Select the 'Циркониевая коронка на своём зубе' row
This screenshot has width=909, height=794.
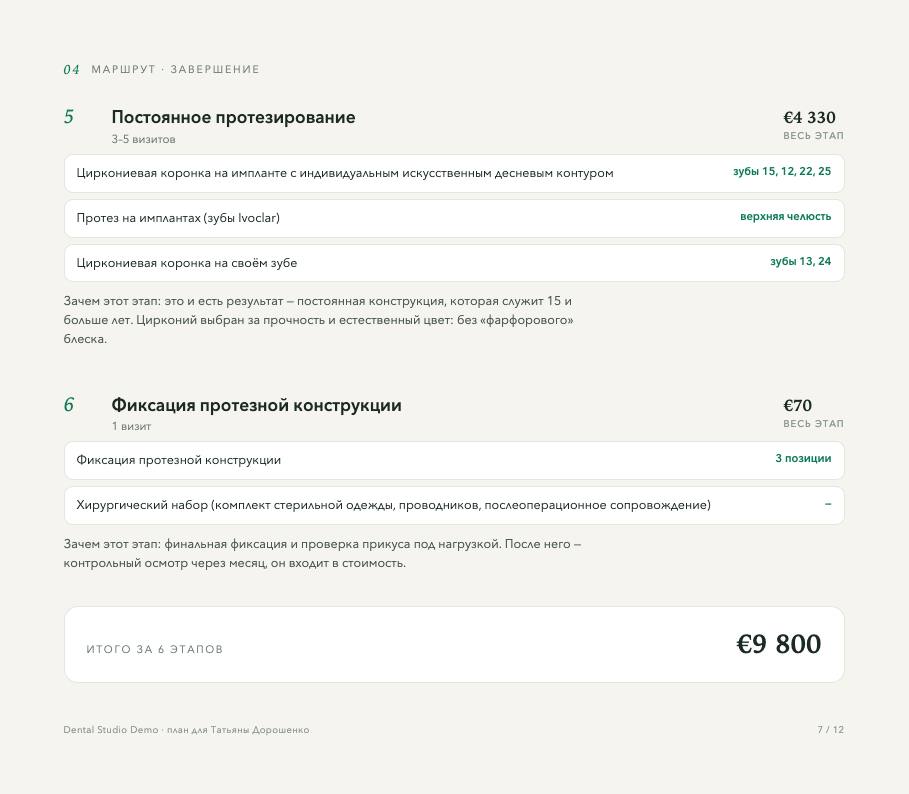tap(454, 263)
